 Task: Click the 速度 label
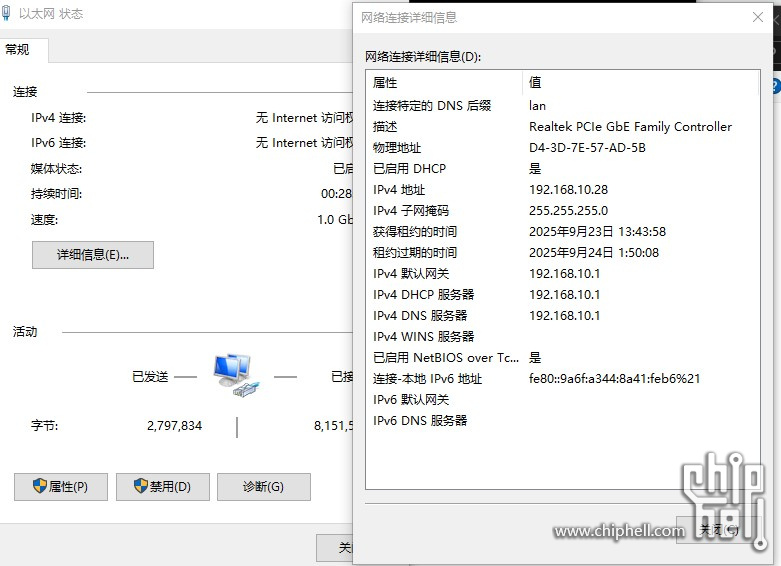point(44,220)
